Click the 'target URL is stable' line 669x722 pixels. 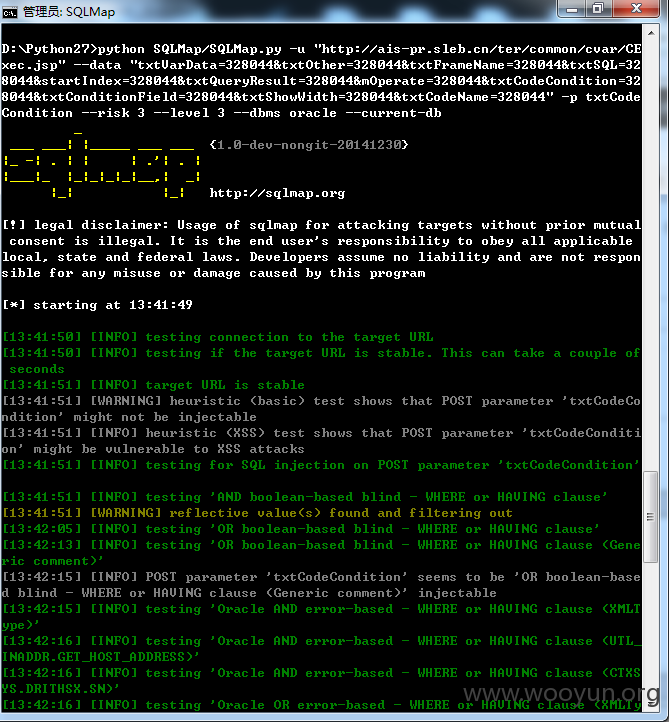coord(153,385)
